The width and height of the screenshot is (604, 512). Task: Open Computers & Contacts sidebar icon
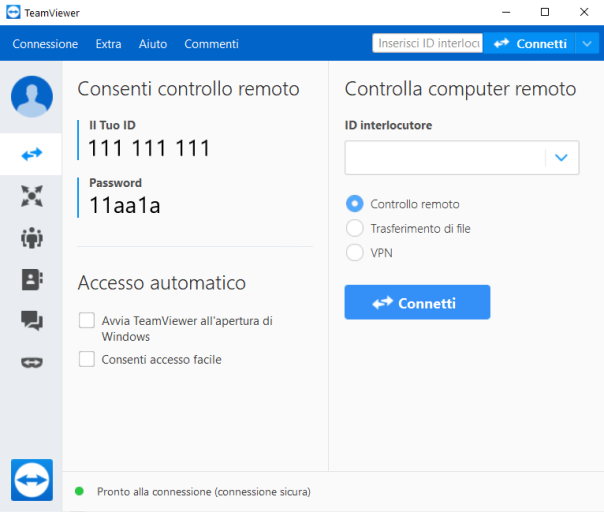[31, 280]
